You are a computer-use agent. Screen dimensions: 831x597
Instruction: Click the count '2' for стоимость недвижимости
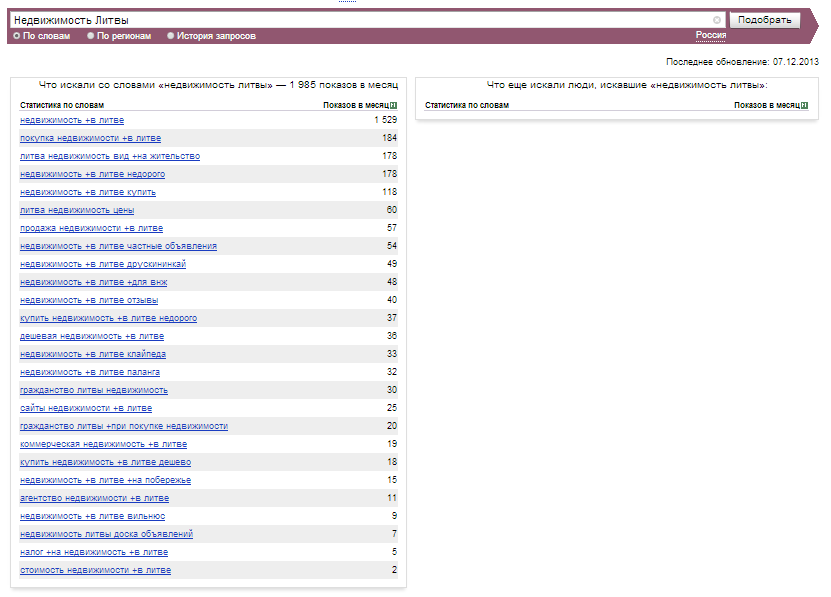(x=394, y=570)
